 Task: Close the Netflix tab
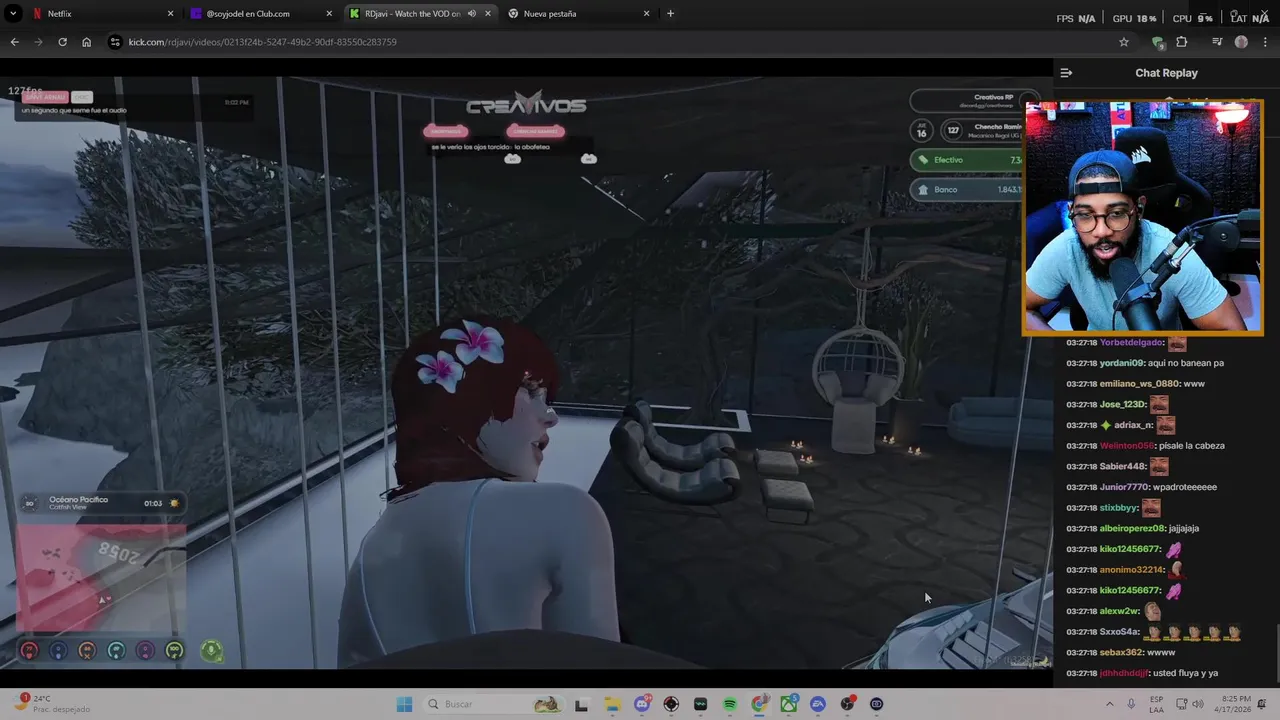click(170, 14)
